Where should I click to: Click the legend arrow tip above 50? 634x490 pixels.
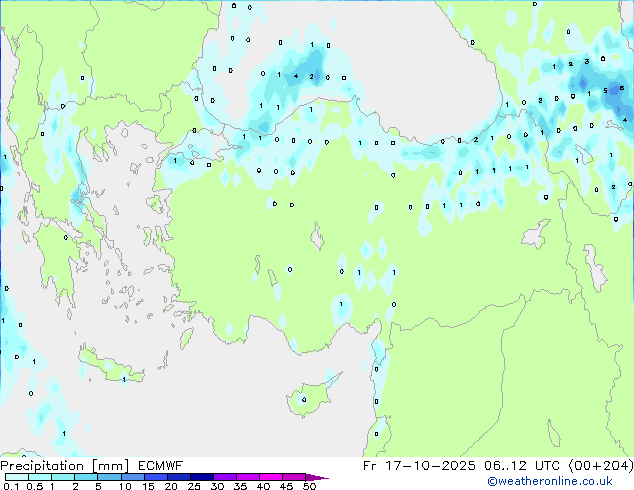pyautogui.click(x=317, y=477)
